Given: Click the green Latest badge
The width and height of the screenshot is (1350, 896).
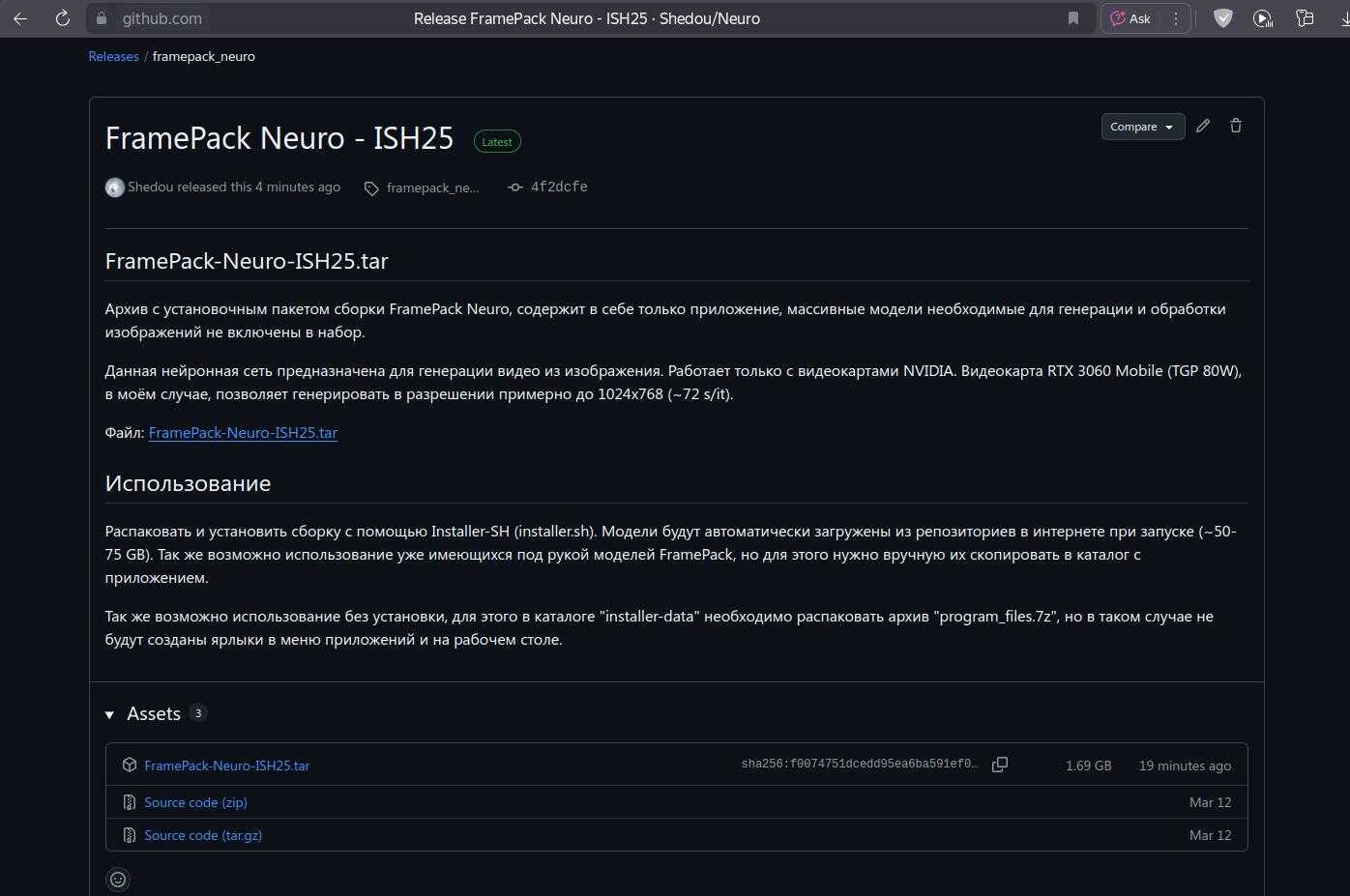Looking at the screenshot, I should point(497,142).
